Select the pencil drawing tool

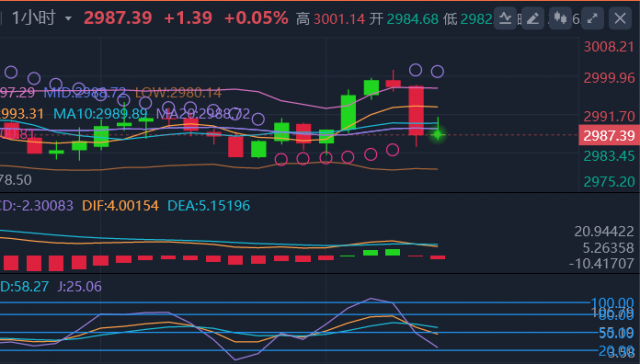(x=532, y=18)
